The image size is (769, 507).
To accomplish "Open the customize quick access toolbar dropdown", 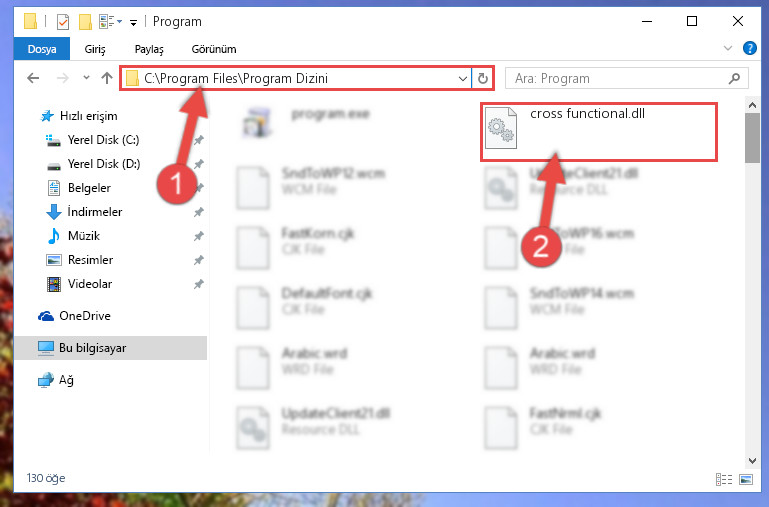I will coord(133,23).
